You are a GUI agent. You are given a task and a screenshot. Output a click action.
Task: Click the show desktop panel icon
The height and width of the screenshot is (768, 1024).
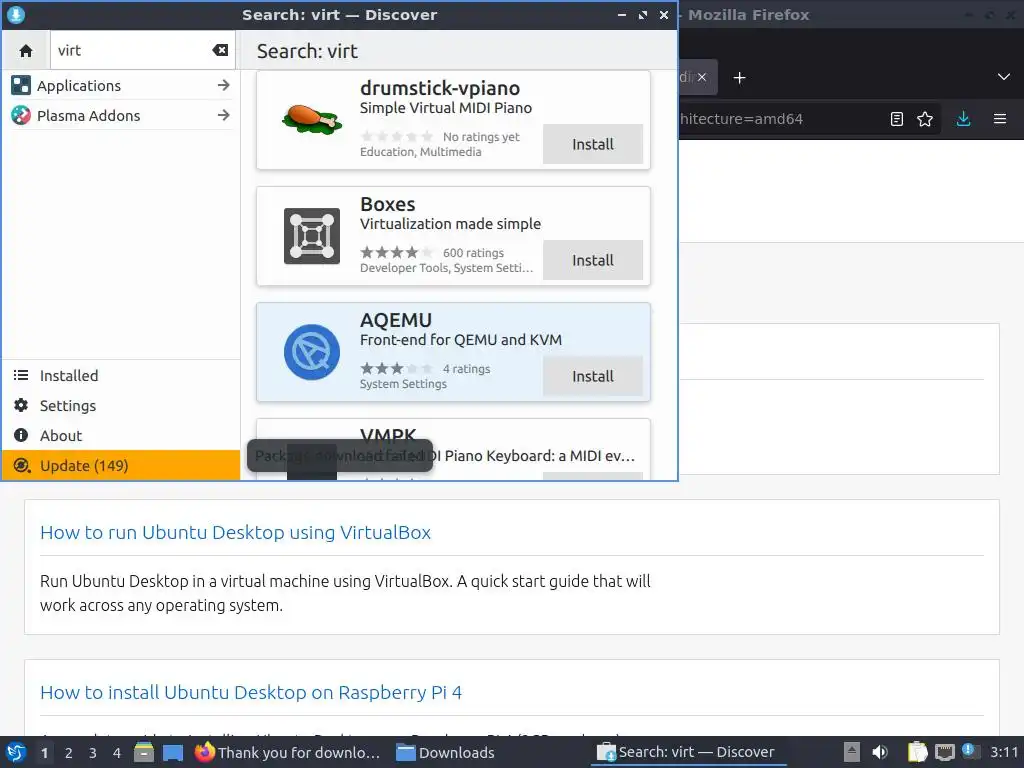(x=172, y=752)
